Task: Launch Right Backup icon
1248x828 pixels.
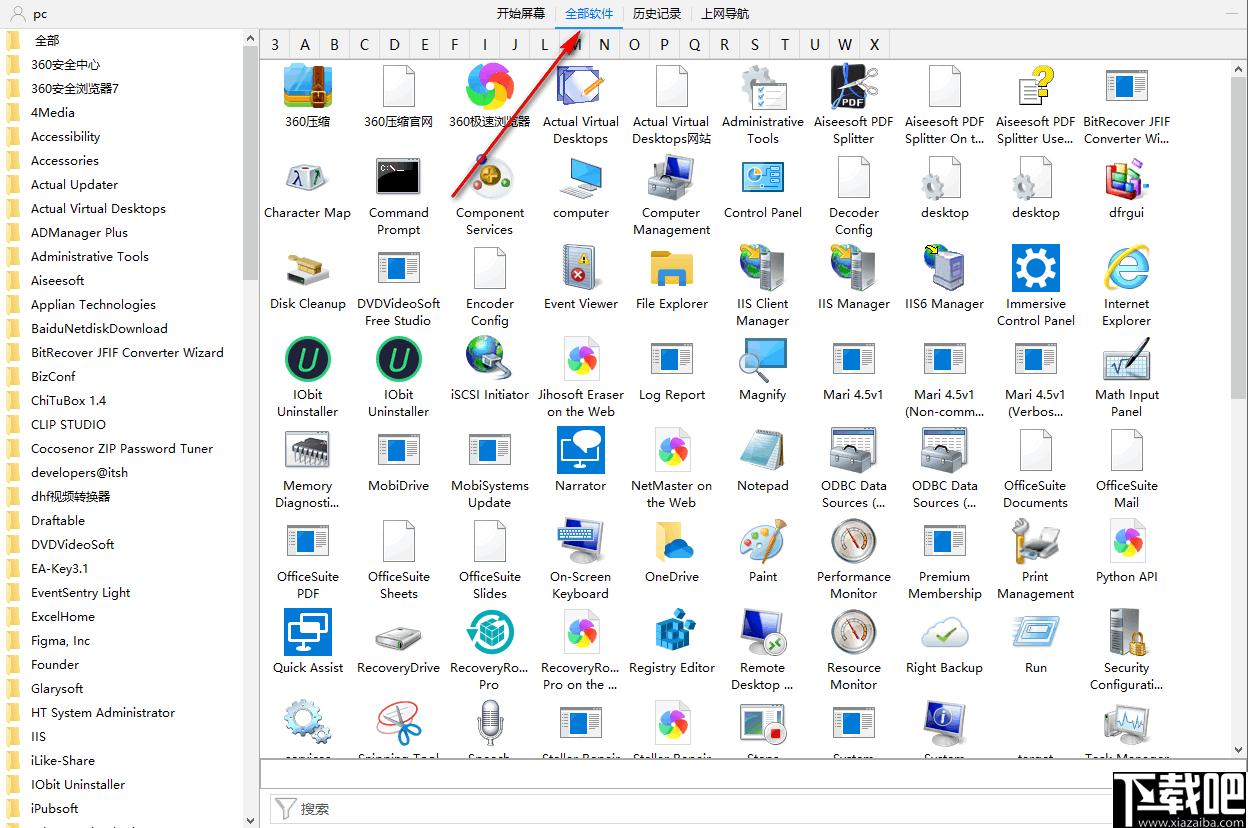Action: pos(945,632)
